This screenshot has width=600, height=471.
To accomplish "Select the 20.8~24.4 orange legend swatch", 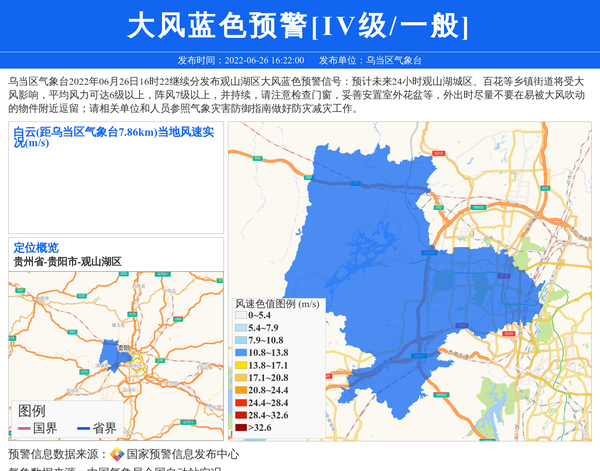I will pyautogui.click(x=240, y=390).
